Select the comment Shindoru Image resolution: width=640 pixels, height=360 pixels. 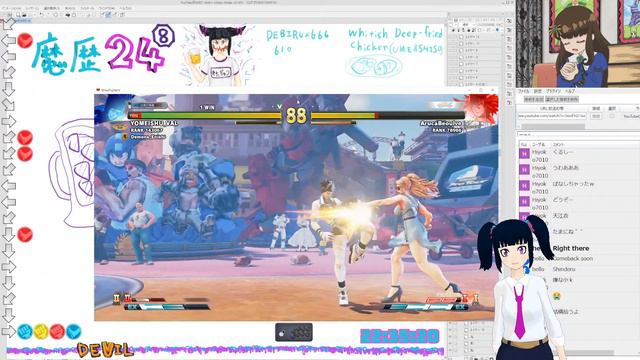[x=564, y=269]
